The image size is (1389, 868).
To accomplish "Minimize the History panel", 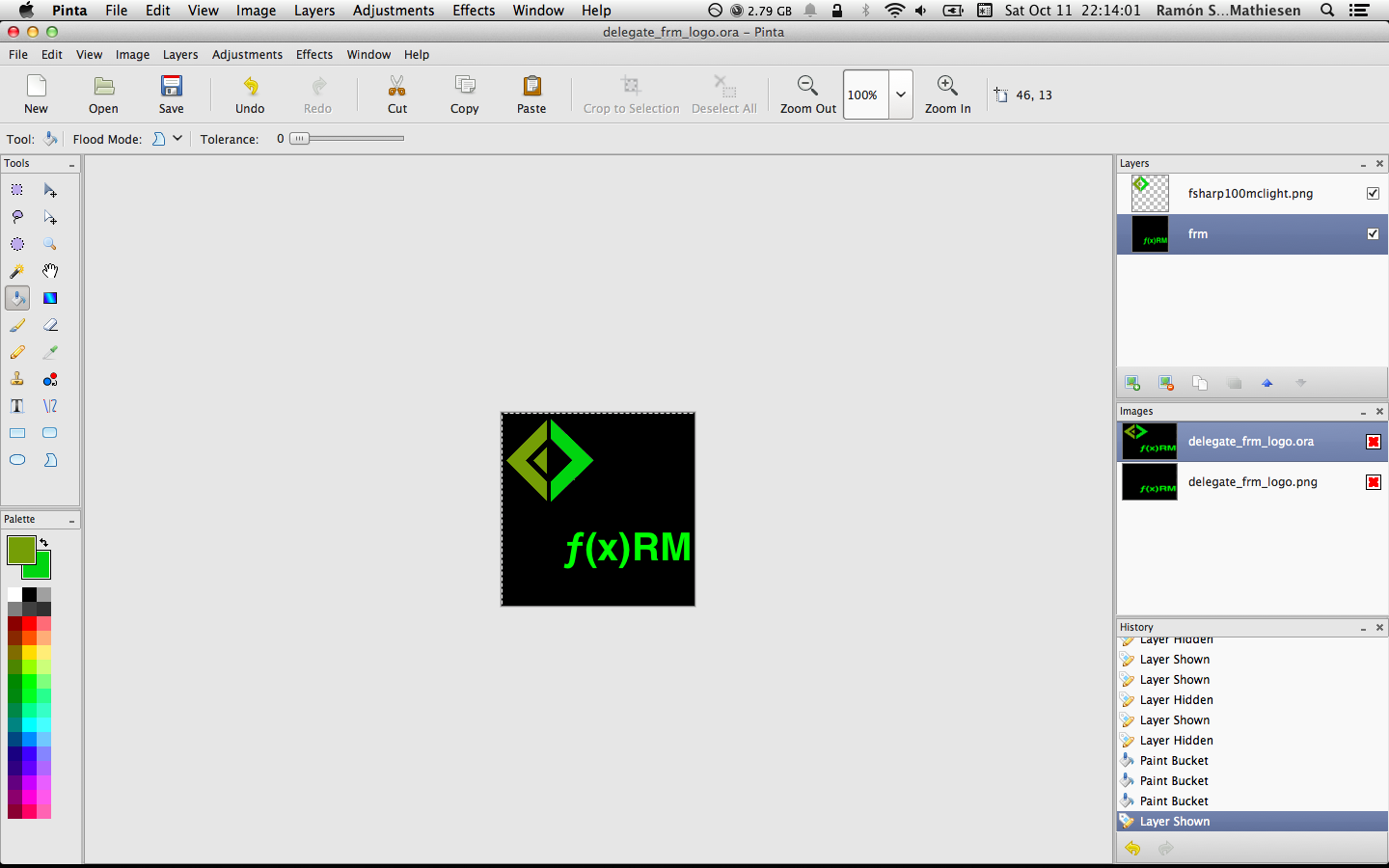I will 1363,629.
